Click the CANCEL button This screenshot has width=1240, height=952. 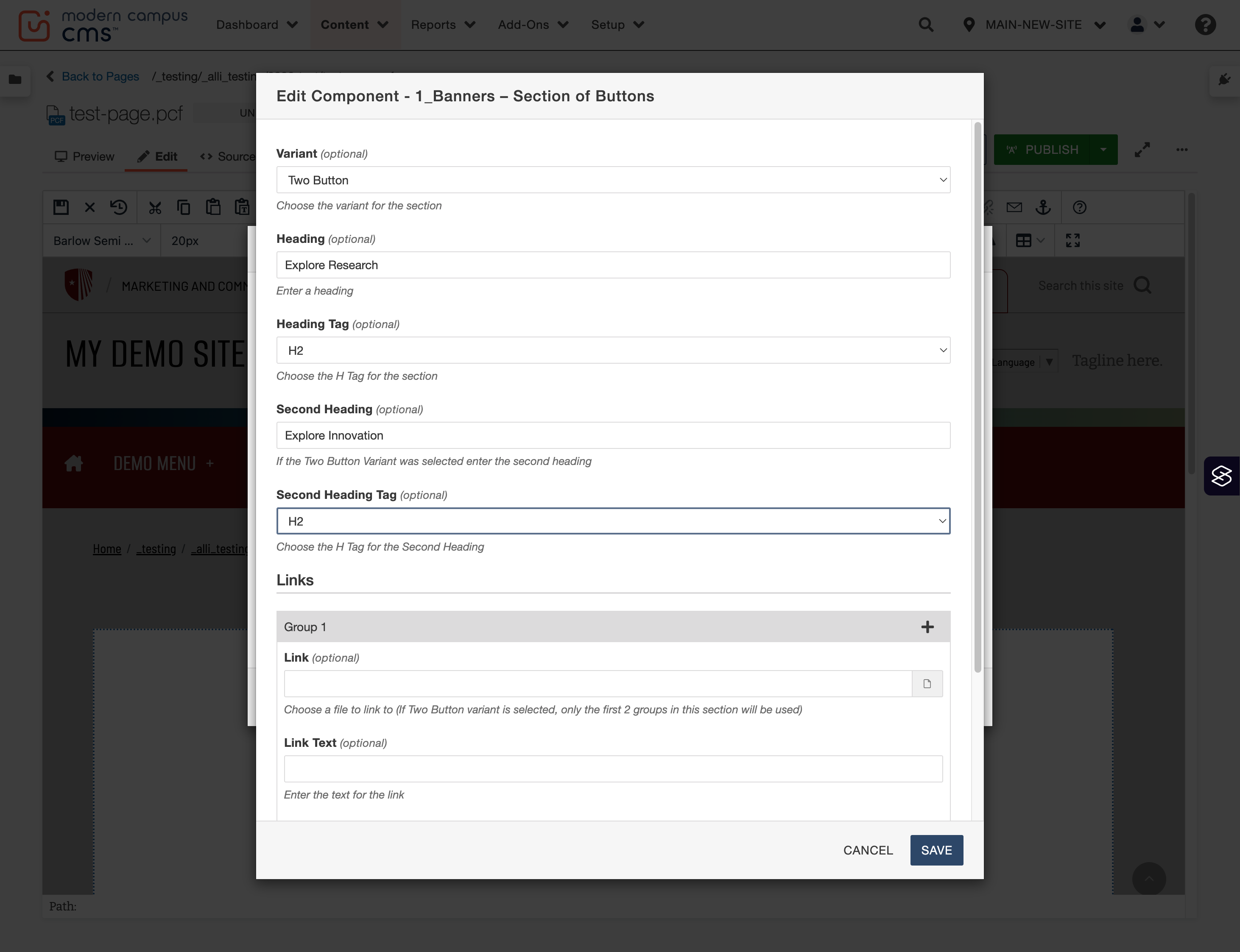868,850
